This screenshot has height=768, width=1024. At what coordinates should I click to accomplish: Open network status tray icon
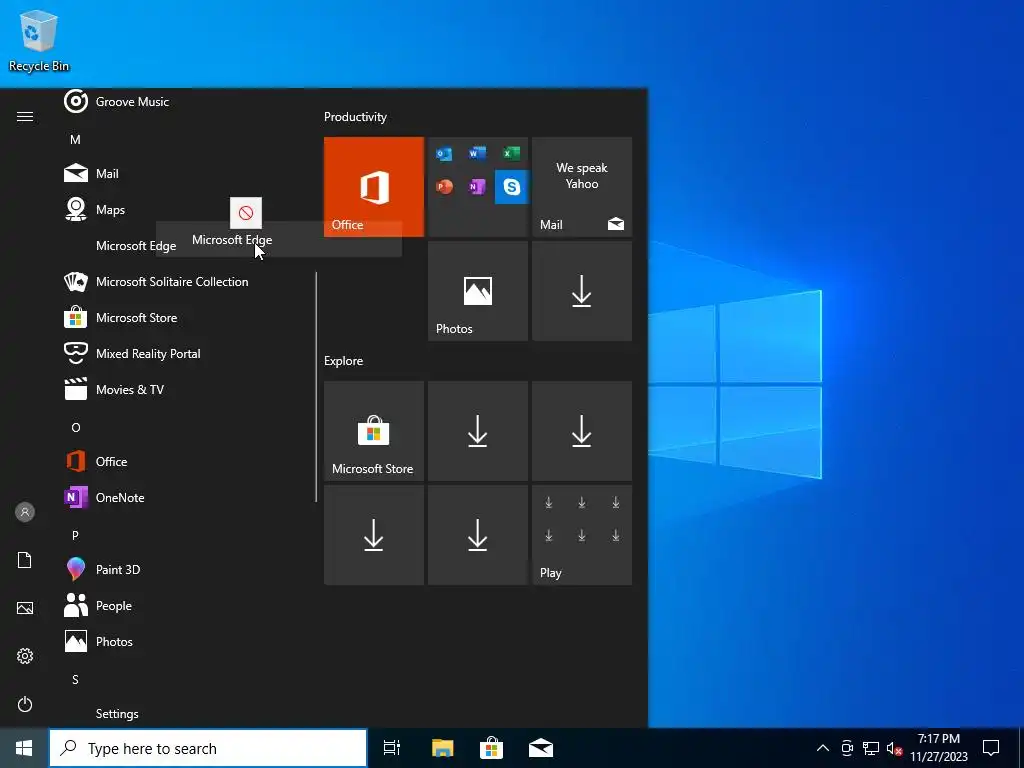coord(871,748)
